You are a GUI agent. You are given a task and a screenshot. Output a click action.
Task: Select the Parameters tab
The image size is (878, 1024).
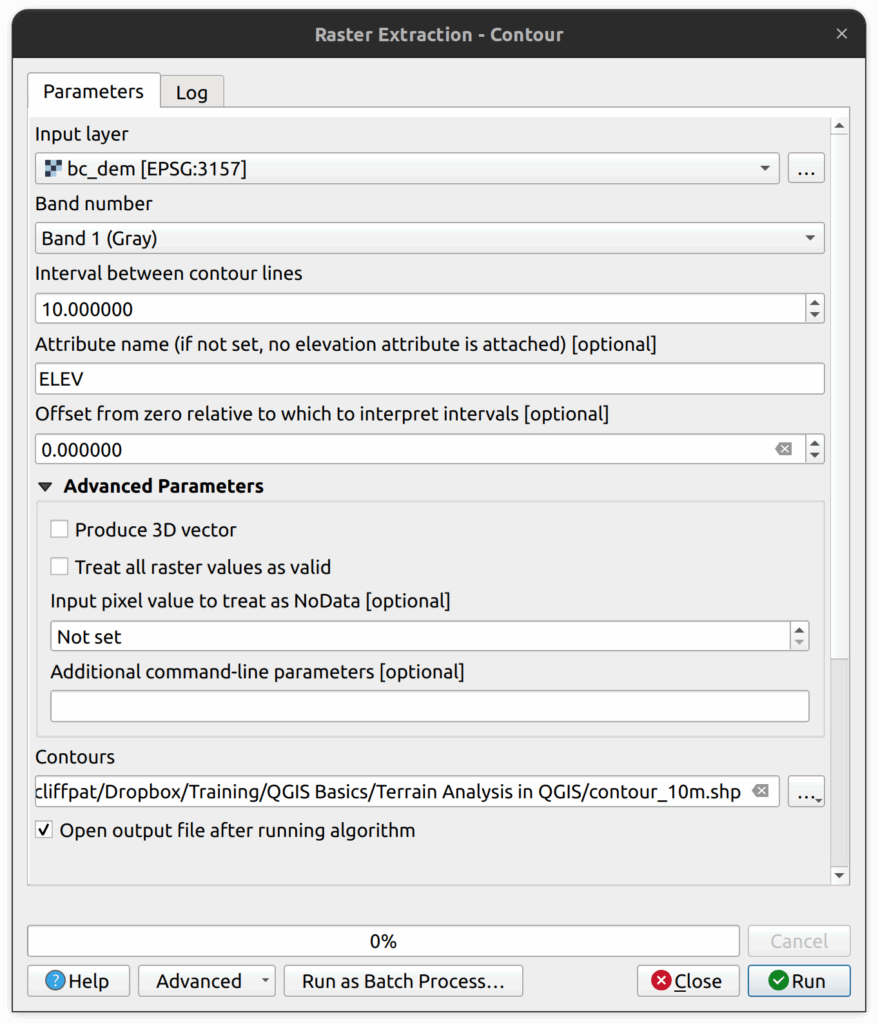[93, 91]
